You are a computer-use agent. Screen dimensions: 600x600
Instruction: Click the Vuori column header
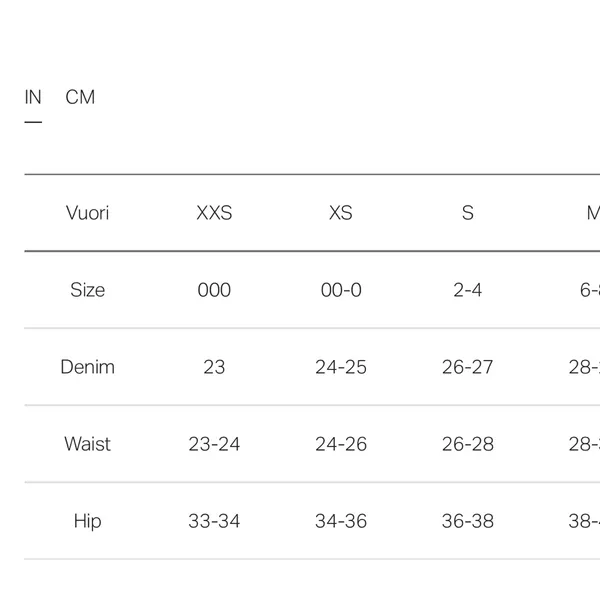(87, 213)
